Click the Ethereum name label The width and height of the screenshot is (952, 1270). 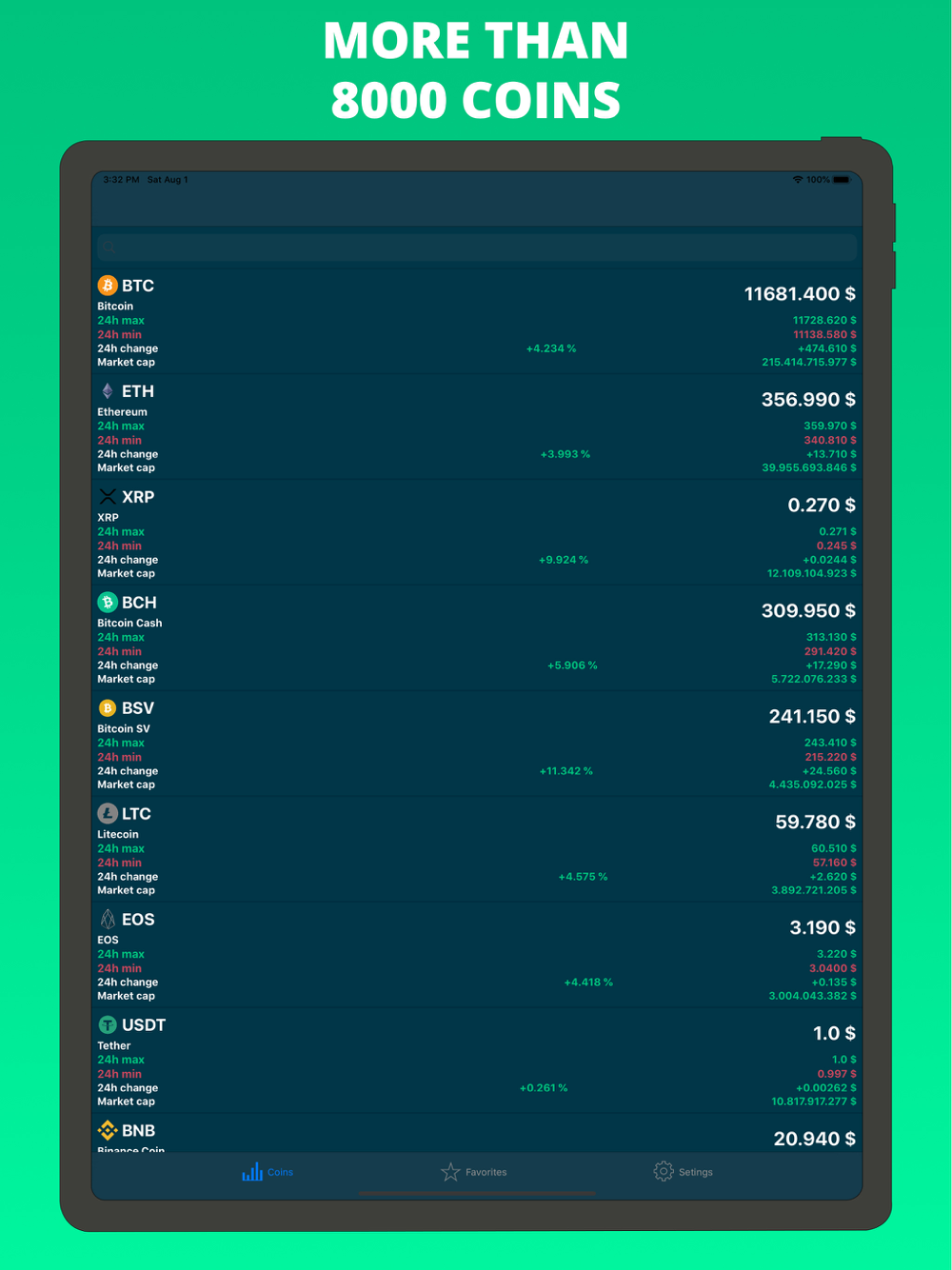tap(122, 412)
